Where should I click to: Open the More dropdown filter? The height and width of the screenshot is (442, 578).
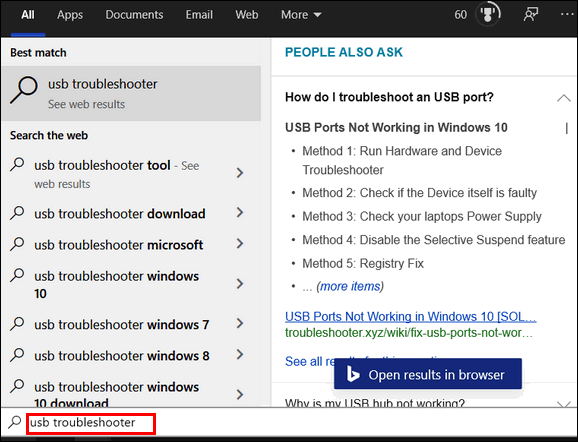pyautogui.click(x=301, y=15)
